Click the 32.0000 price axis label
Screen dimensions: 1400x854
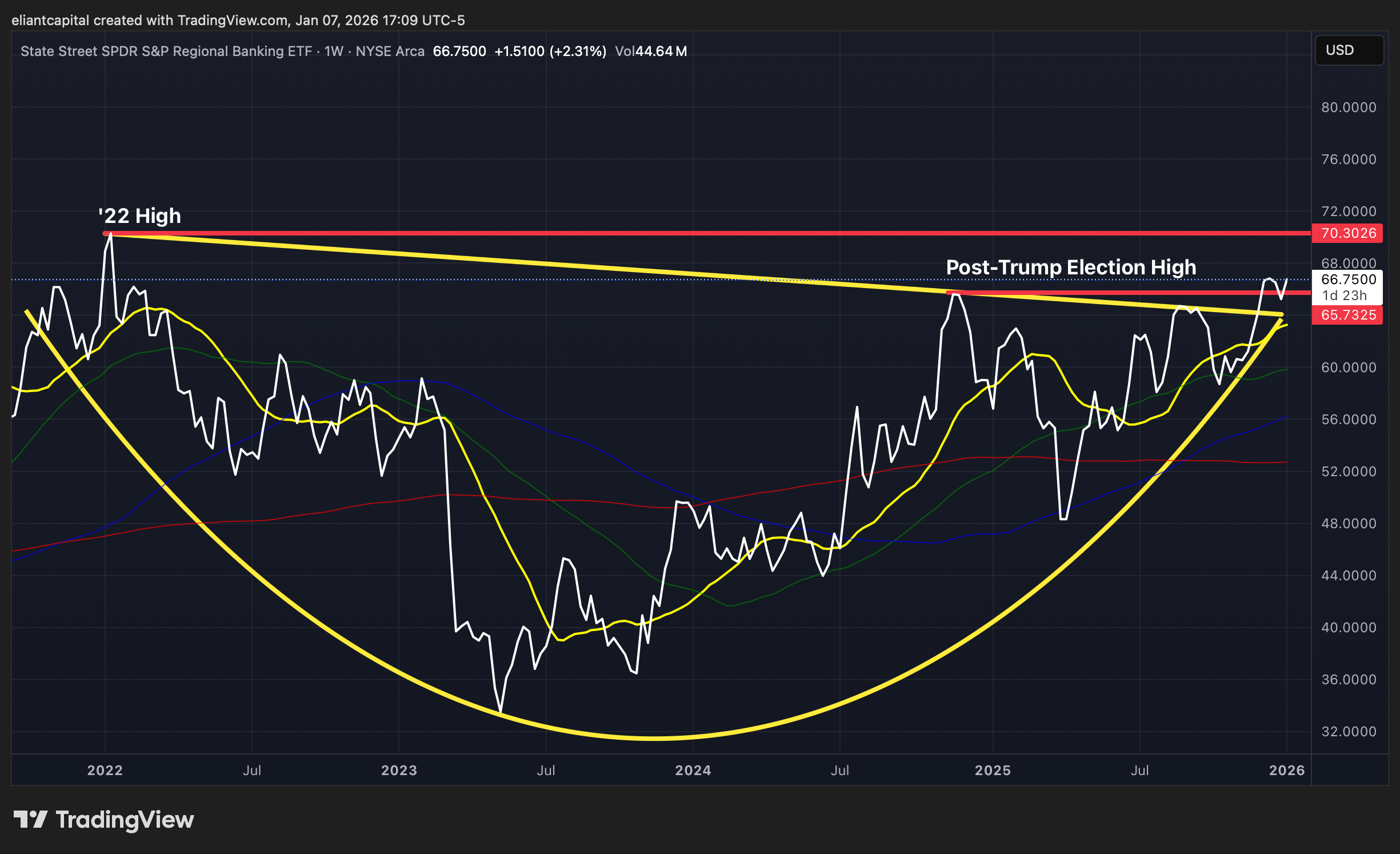[1348, 732]
